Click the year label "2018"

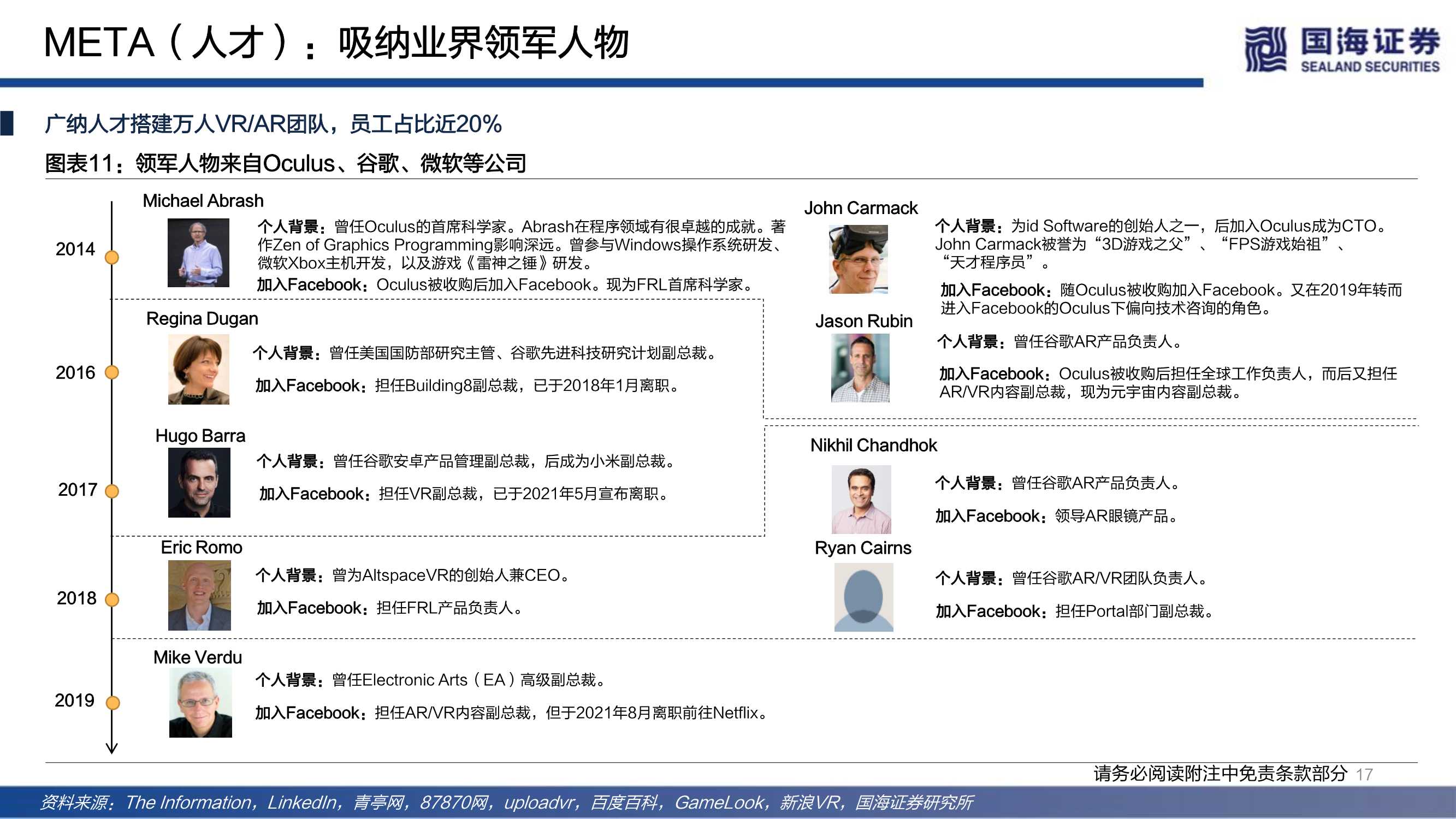click(x=76, y=598)
